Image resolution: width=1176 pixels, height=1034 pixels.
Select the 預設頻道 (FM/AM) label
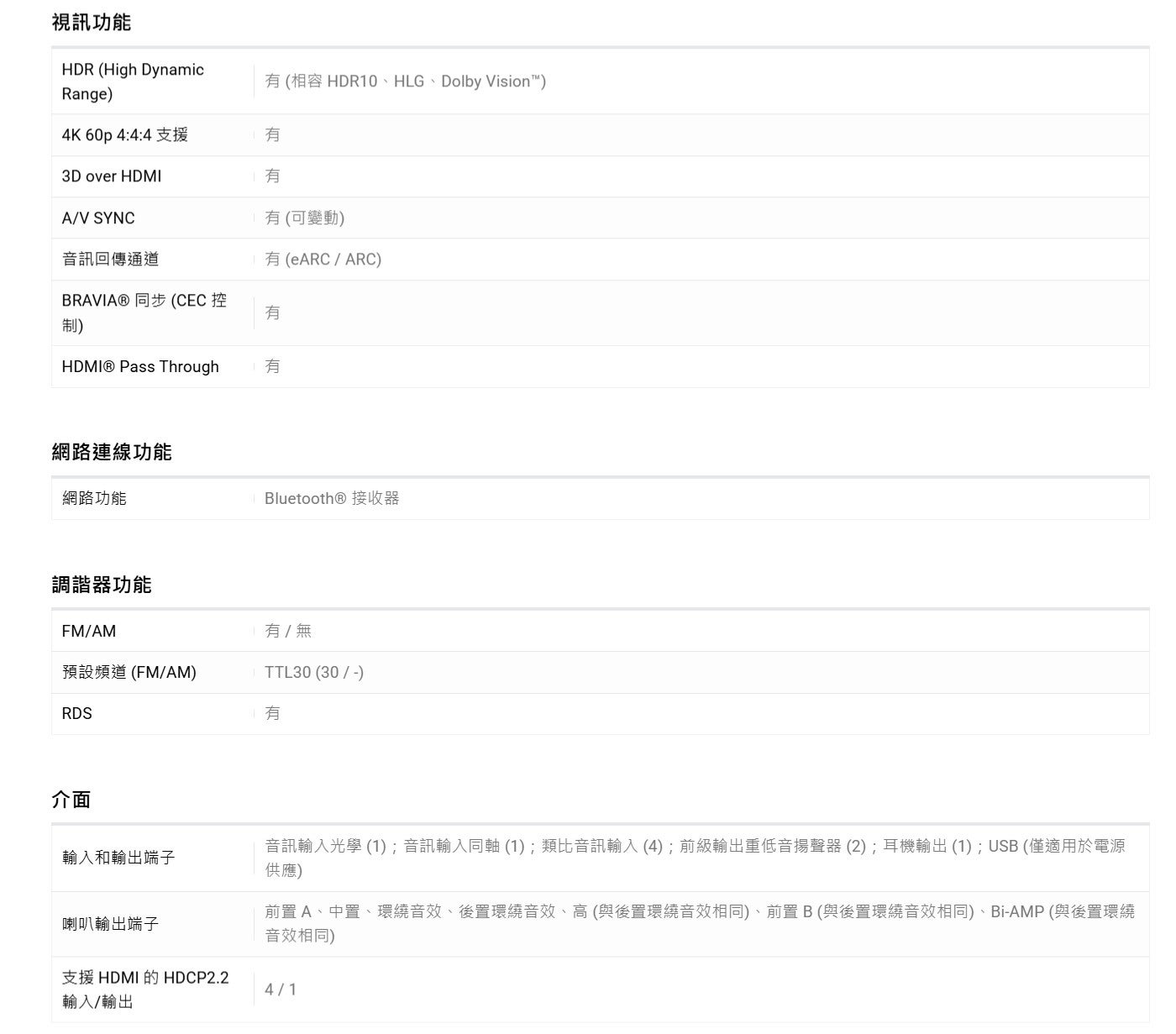(129, 672)
